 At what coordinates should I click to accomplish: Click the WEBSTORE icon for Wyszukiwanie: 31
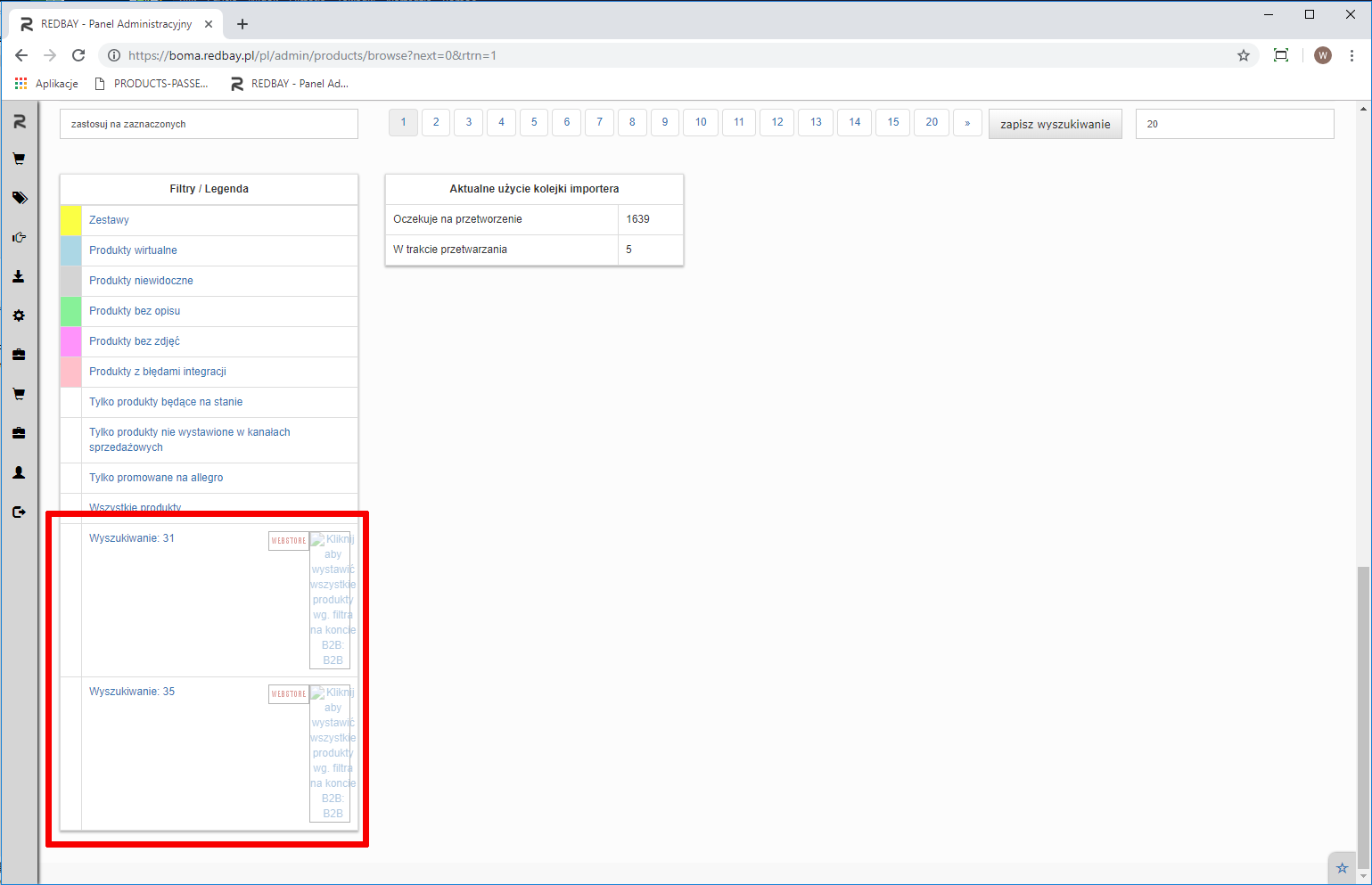288,541
